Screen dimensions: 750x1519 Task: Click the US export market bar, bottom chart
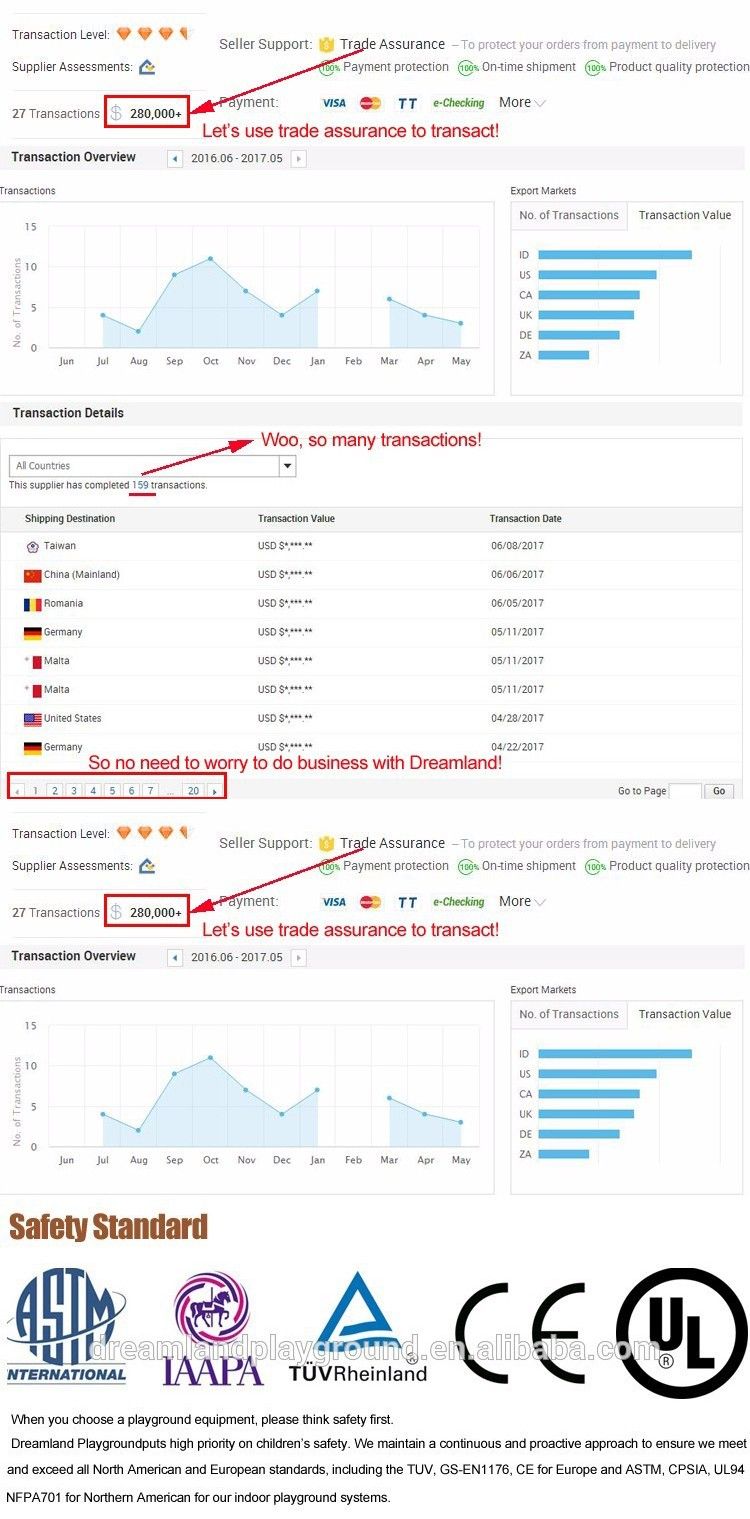[597, 1074]
